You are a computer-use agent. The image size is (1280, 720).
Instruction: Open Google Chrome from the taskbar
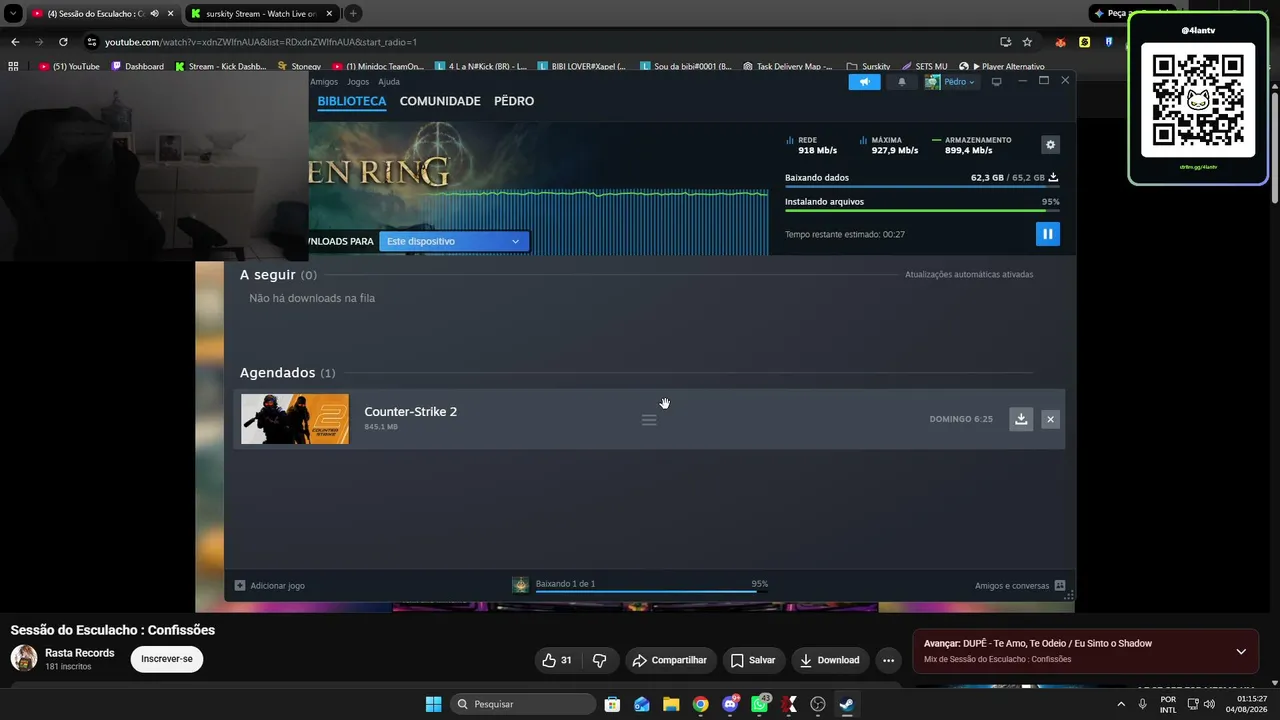[x=701, y=704]
